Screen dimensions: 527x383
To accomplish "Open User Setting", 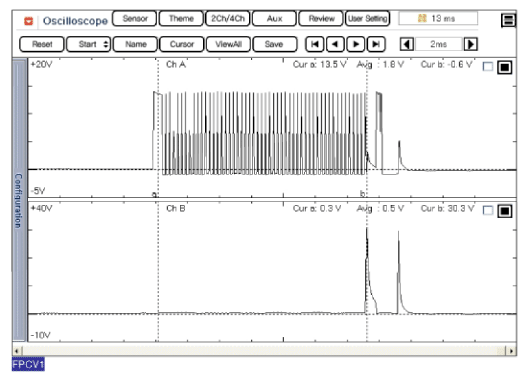I will pos(367,18).
